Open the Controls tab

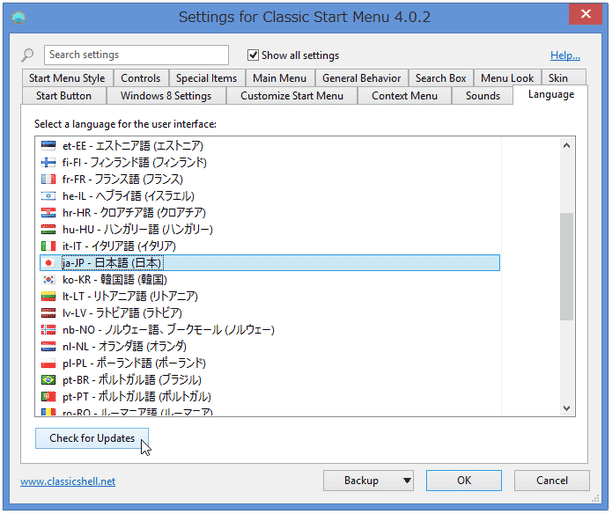tap(141, 78)
